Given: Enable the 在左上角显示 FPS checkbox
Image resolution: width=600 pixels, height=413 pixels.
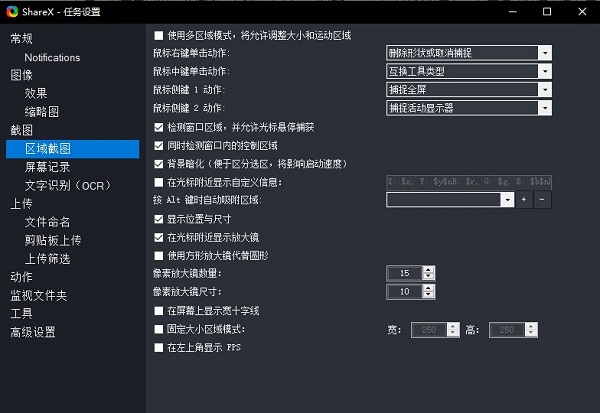Looking at the screenshot, I should [159, 347].
